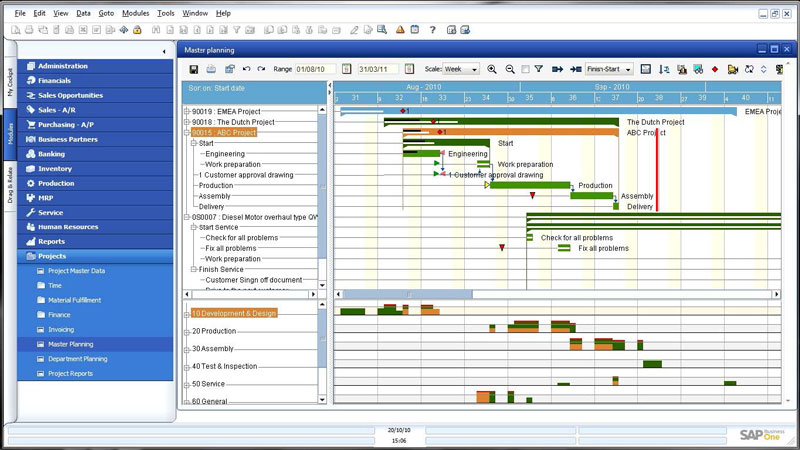Click the lock icon in main toolbar

click(137, 30)
